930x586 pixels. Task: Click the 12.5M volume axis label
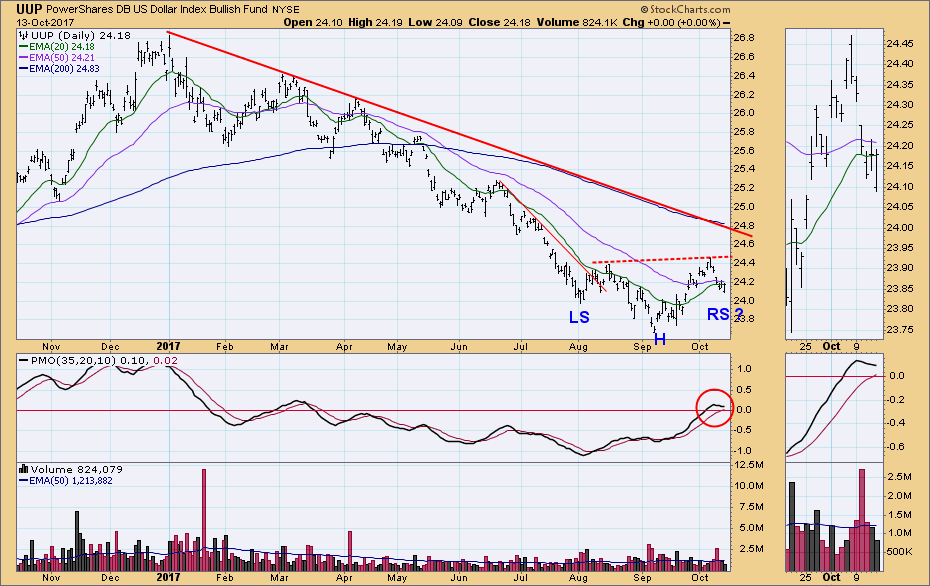[x=749, y=465]
